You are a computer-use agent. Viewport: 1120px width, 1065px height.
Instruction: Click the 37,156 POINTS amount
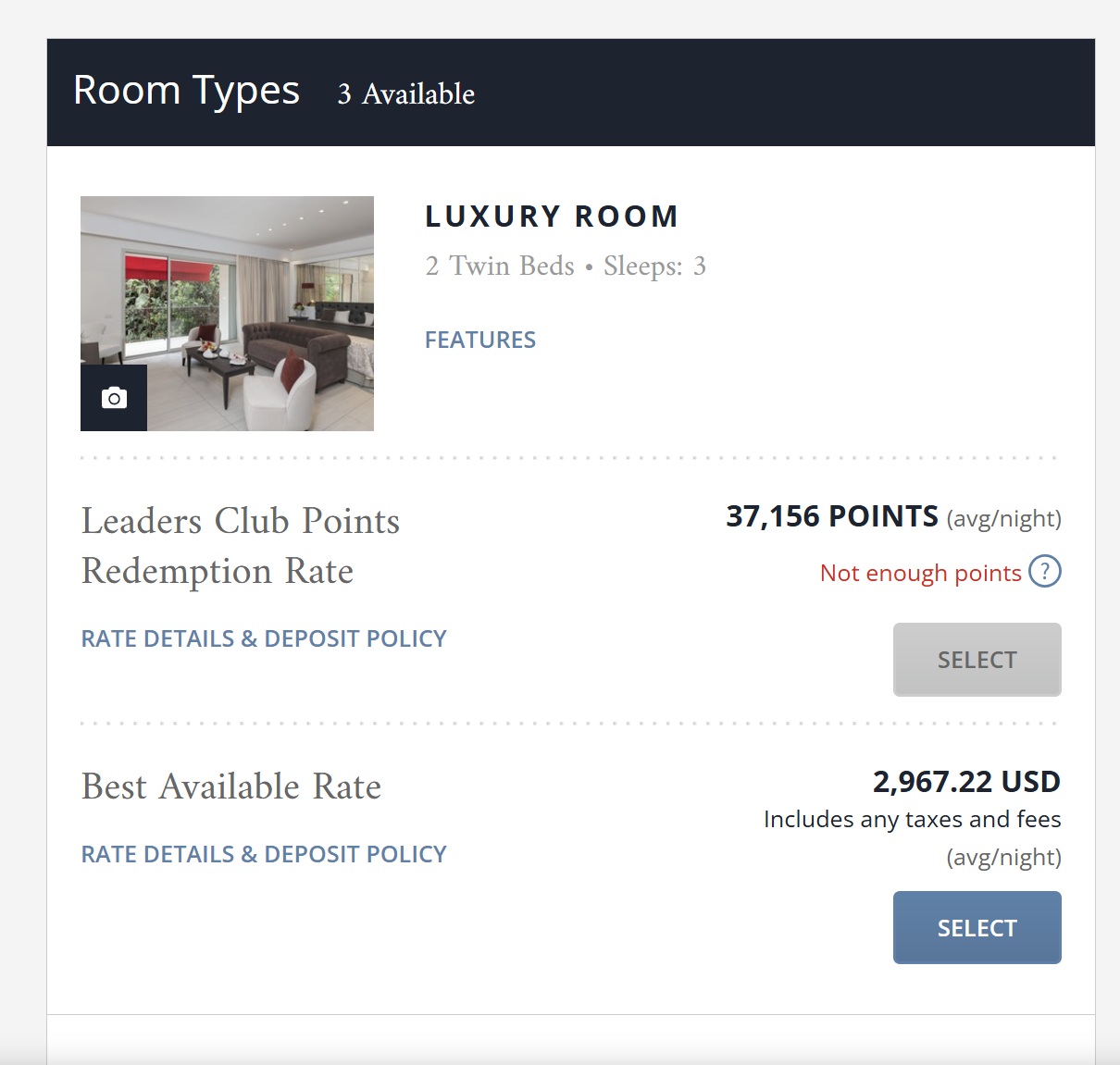(831, 516)
